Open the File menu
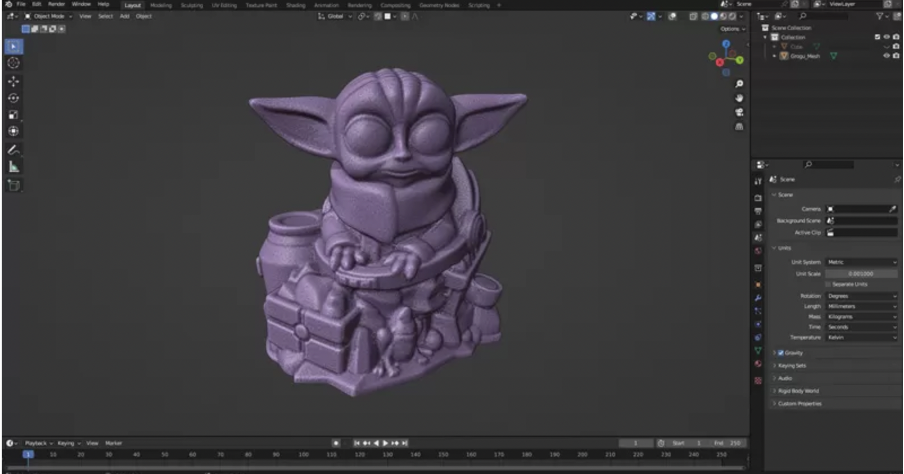 pos(21,4)
